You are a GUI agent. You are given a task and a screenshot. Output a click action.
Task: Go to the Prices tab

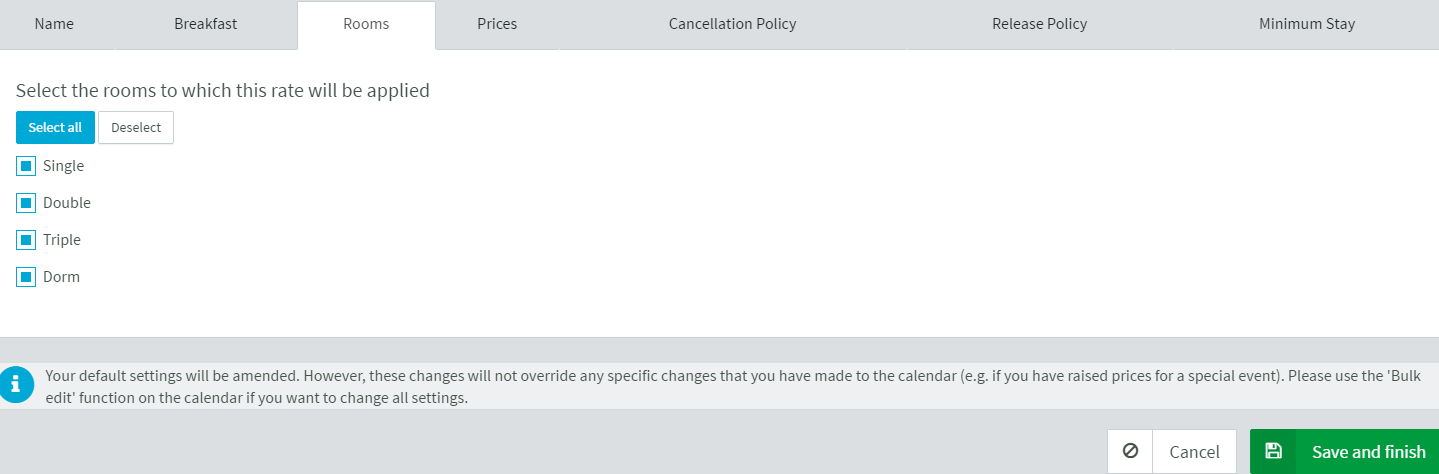497,24
